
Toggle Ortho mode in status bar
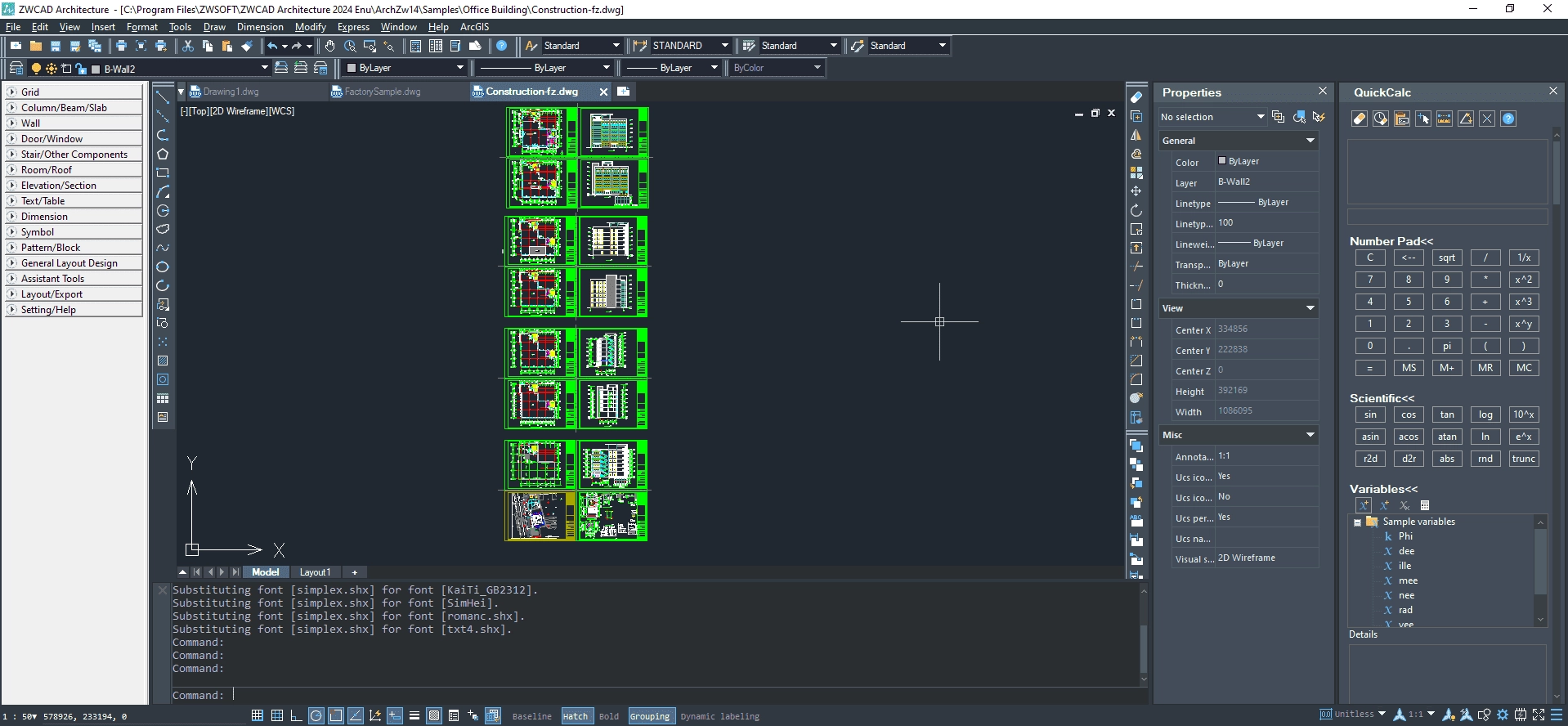click(x=297, y=715)
